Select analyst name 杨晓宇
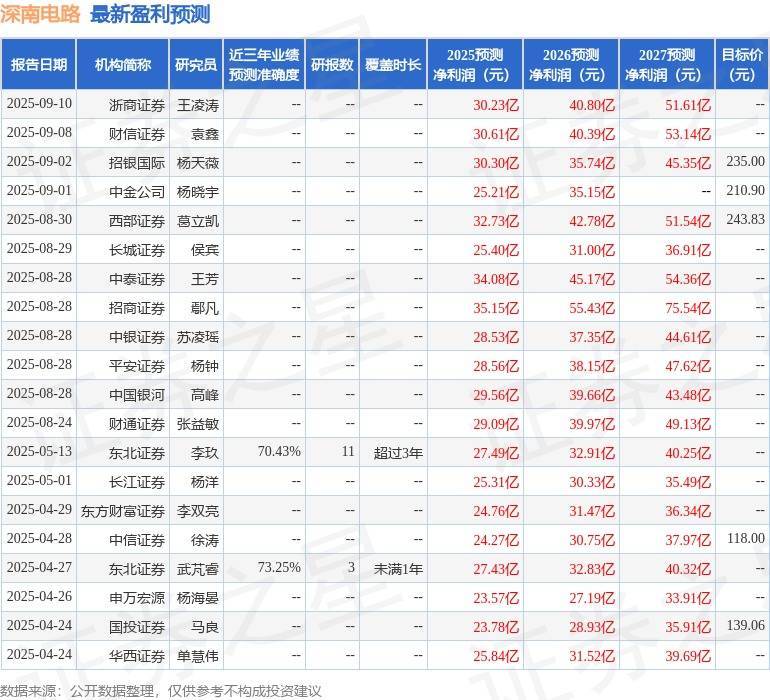The width and height of the screenshot is (770, 700). (x=198, y=192)
